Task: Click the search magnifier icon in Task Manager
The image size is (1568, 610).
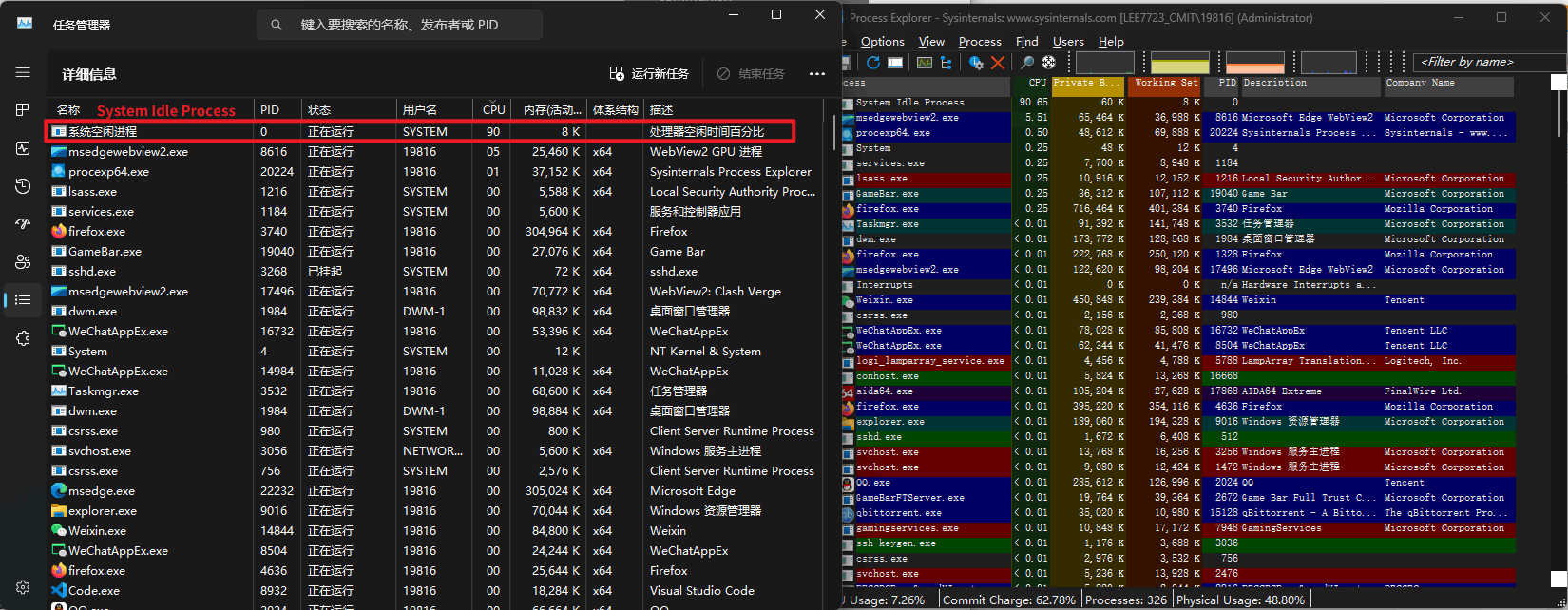Action: pos(277,25)
